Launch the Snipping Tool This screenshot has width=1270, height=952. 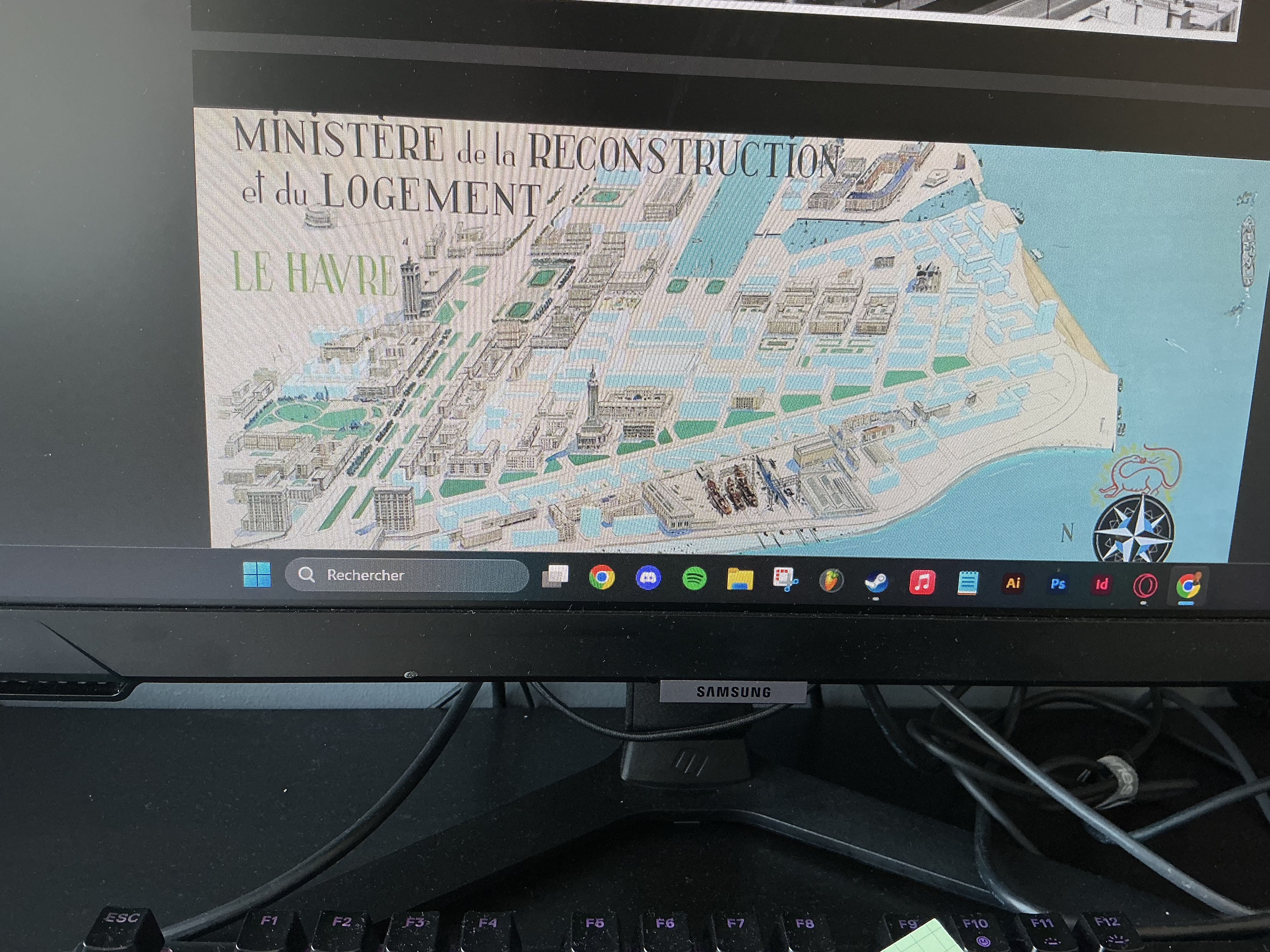coord(785,580)
